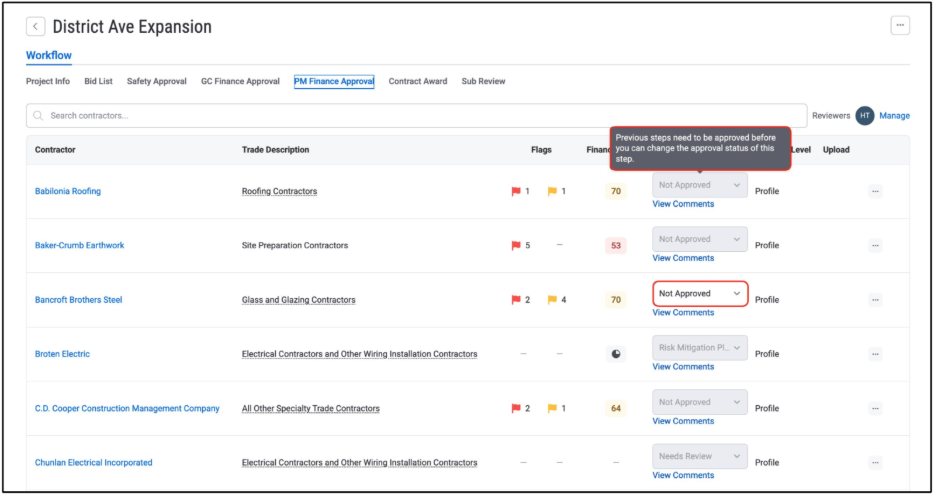The image size is (936, 496).
Task: Switch to Bid List step
Action: (x=98, y=81)
